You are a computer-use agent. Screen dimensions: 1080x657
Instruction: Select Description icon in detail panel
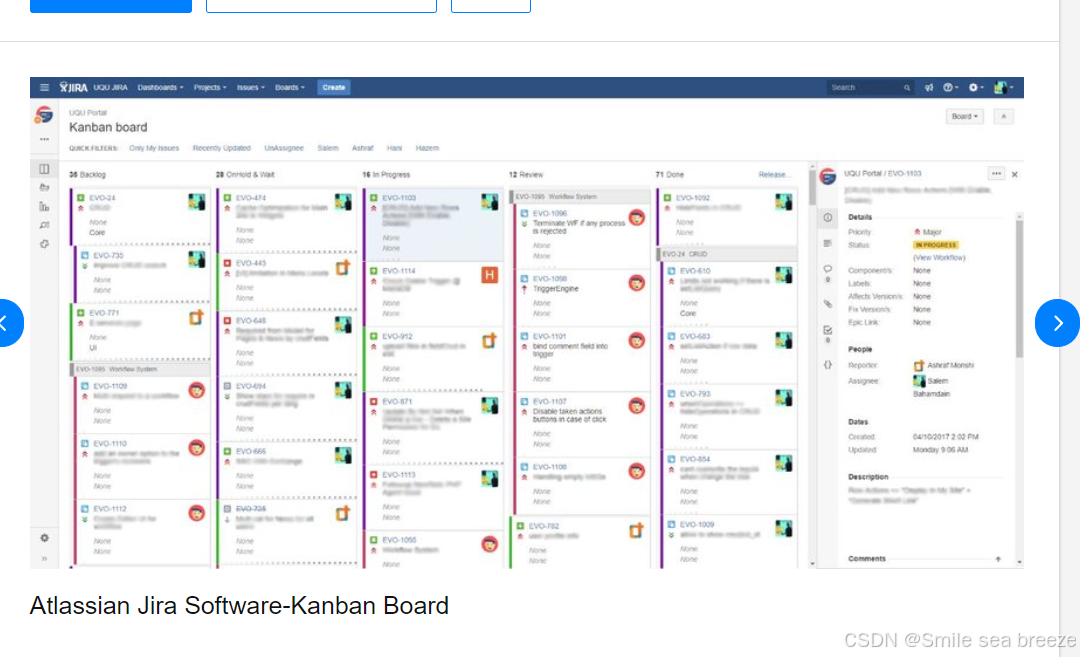(827, 243)
